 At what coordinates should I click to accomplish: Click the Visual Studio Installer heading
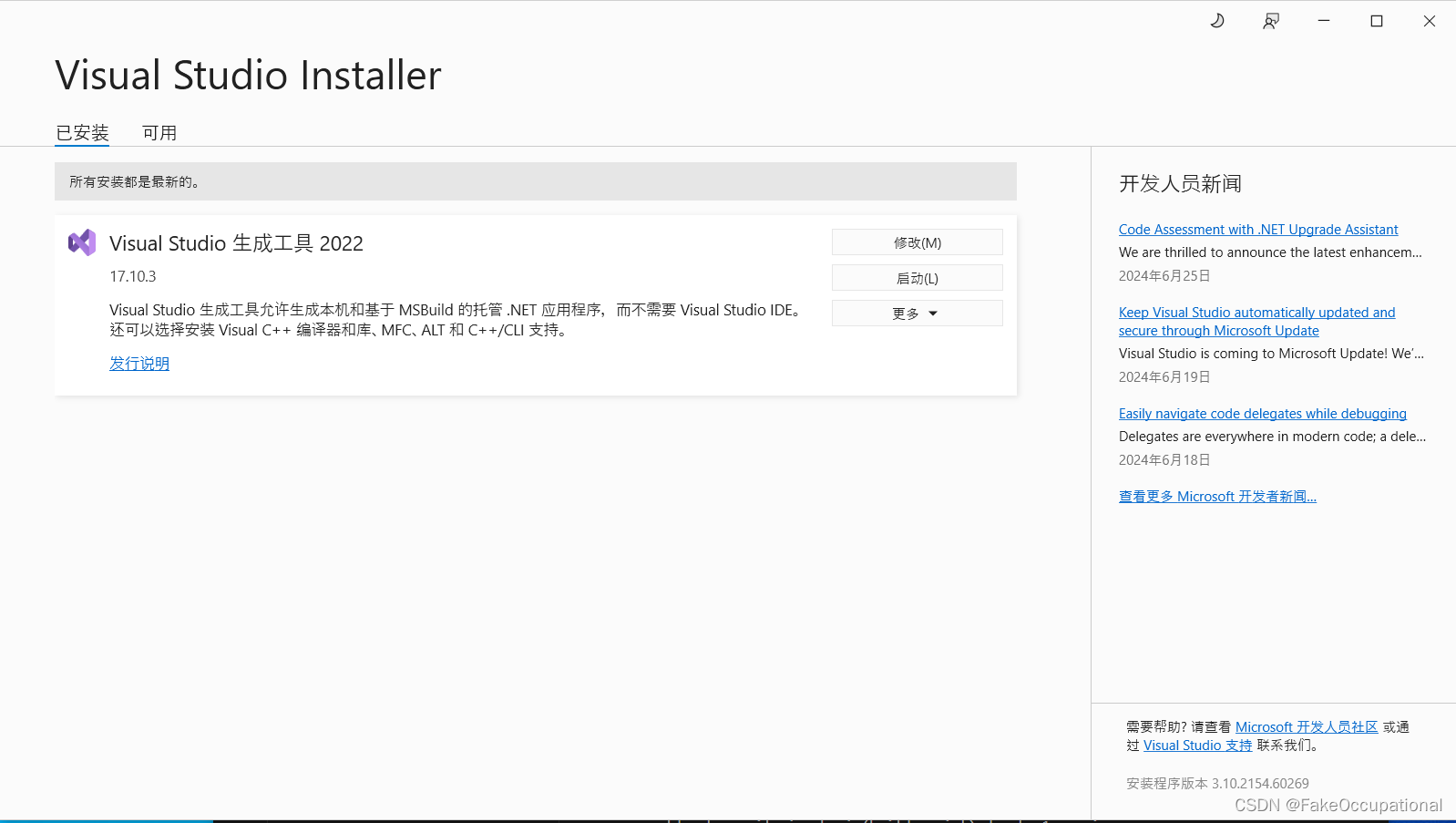click(248, 75)
